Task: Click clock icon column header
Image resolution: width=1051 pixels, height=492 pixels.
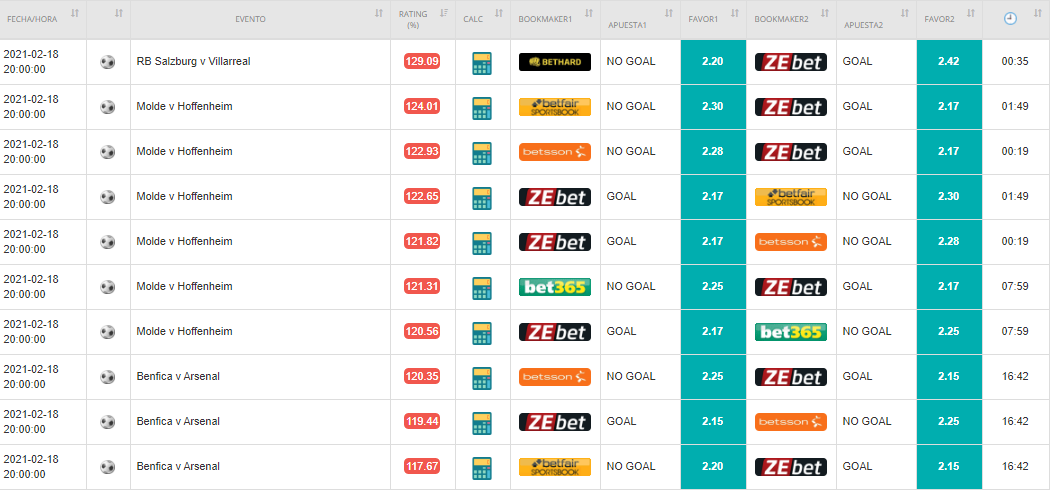Action: coord(1010,19)
